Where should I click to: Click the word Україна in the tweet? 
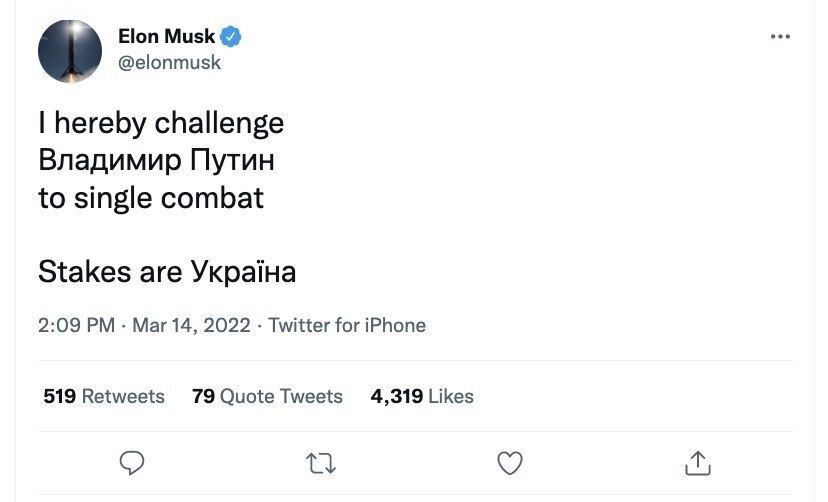(229, 272)
